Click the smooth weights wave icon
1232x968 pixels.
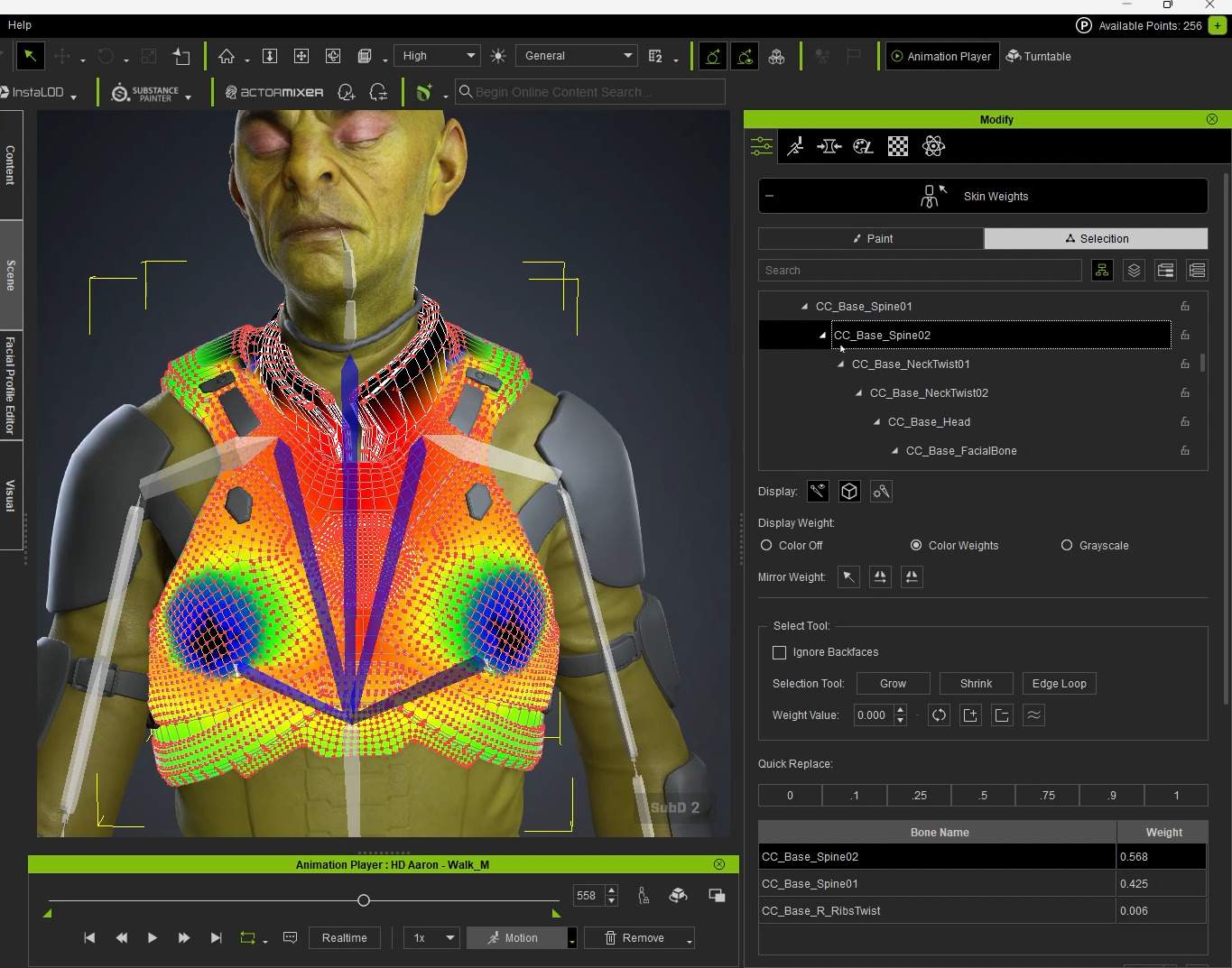(x=1033, y=715)
